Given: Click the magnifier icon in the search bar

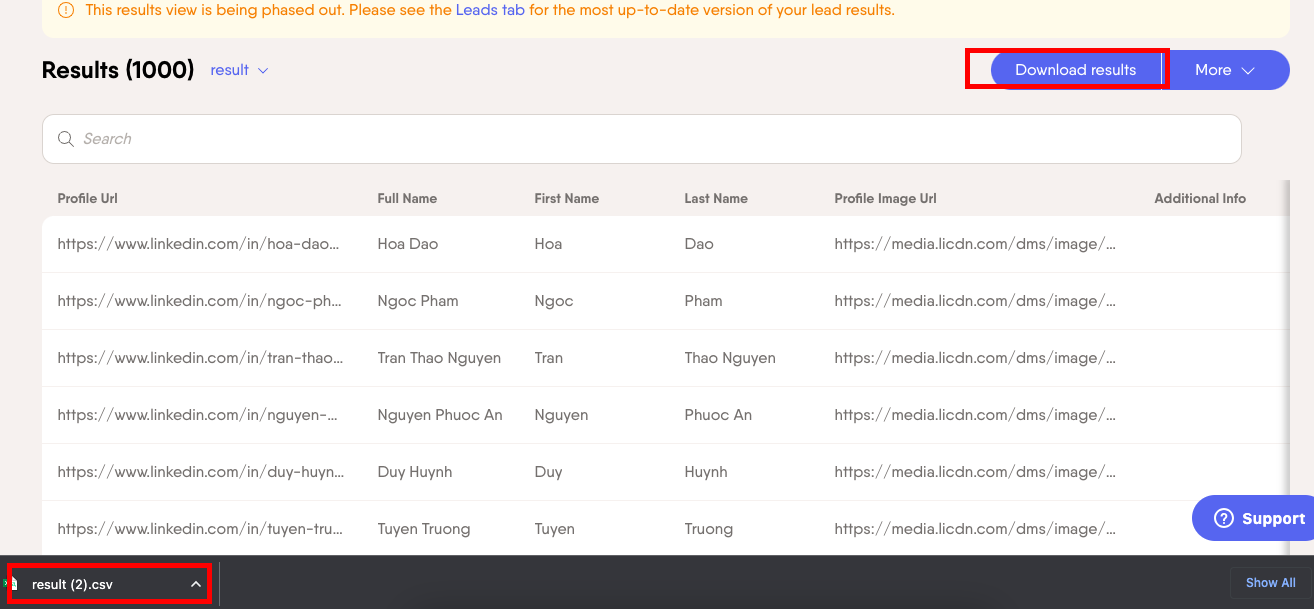Looking at the screenshot, I should tap(66, 139).
